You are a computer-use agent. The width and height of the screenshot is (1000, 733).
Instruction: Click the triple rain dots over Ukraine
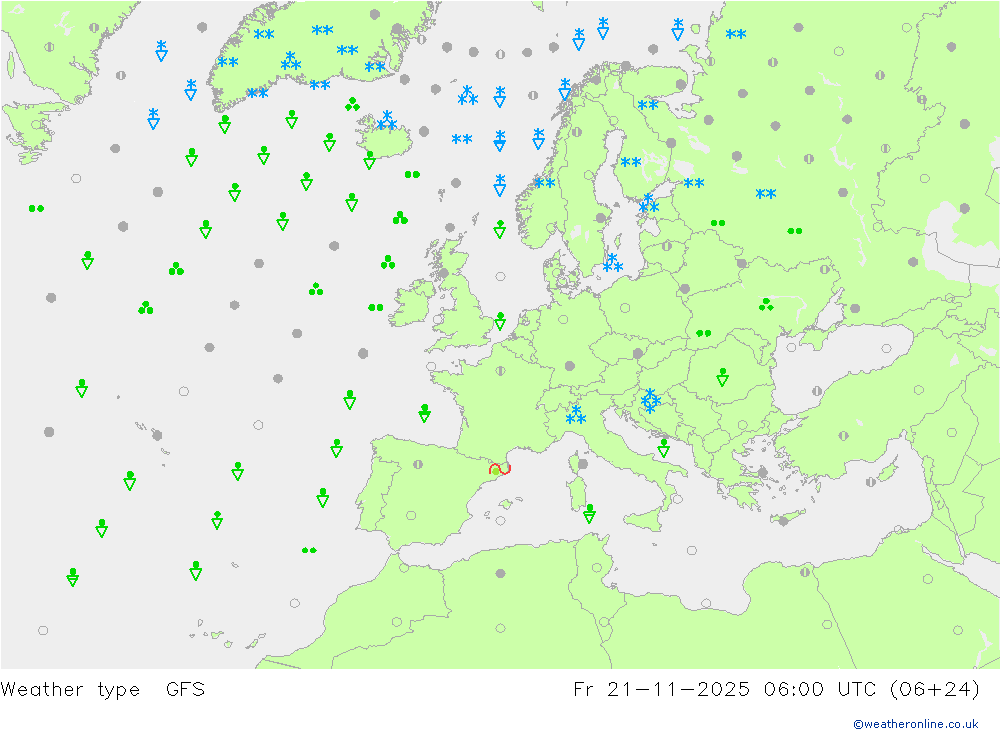(766, 305)
